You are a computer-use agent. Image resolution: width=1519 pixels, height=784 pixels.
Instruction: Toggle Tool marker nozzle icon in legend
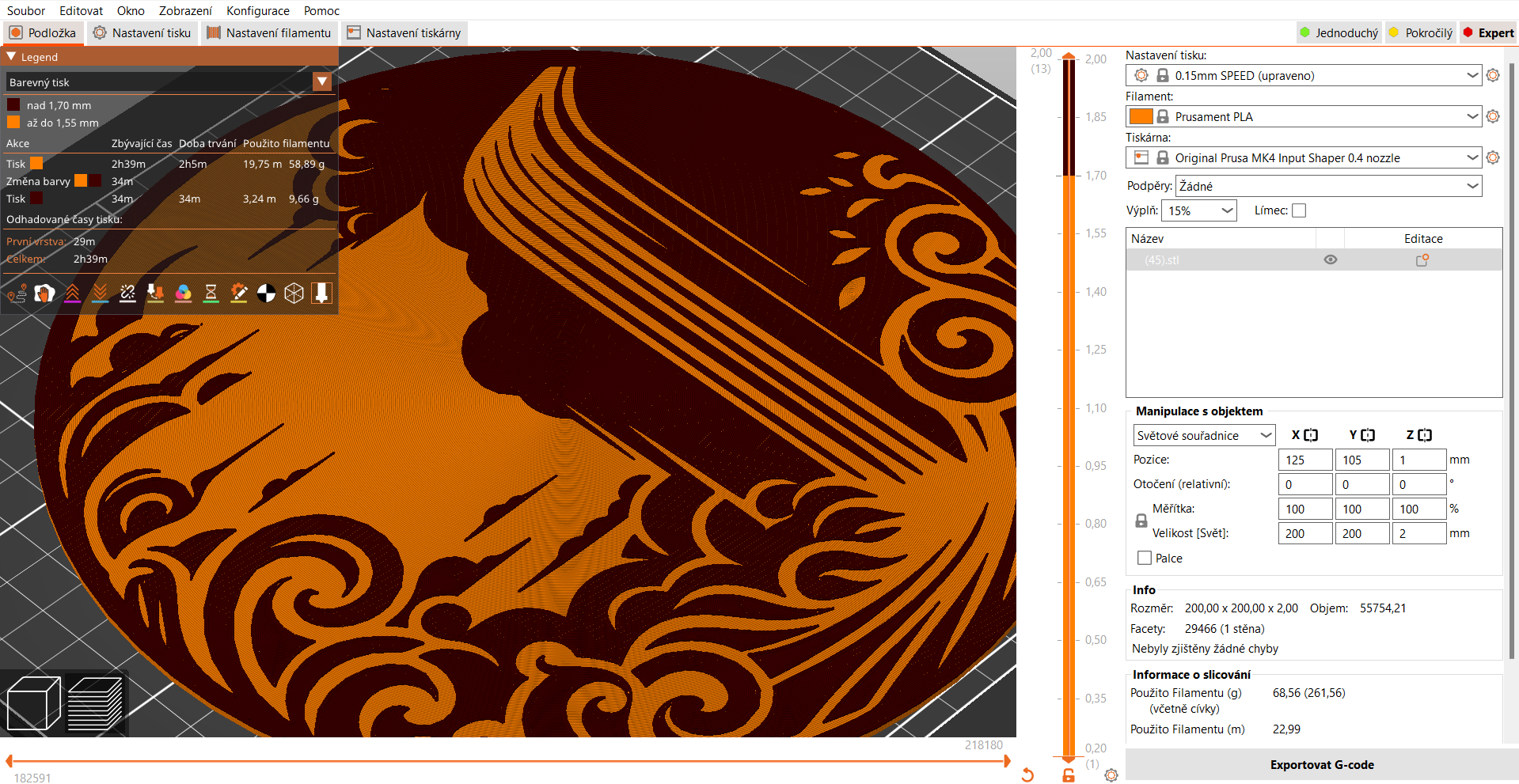321,294
